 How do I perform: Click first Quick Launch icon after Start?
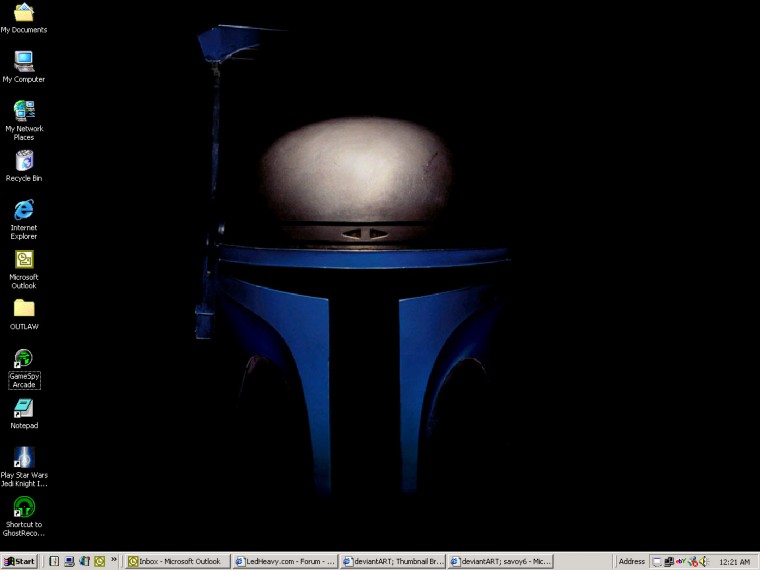pos(54,561)
